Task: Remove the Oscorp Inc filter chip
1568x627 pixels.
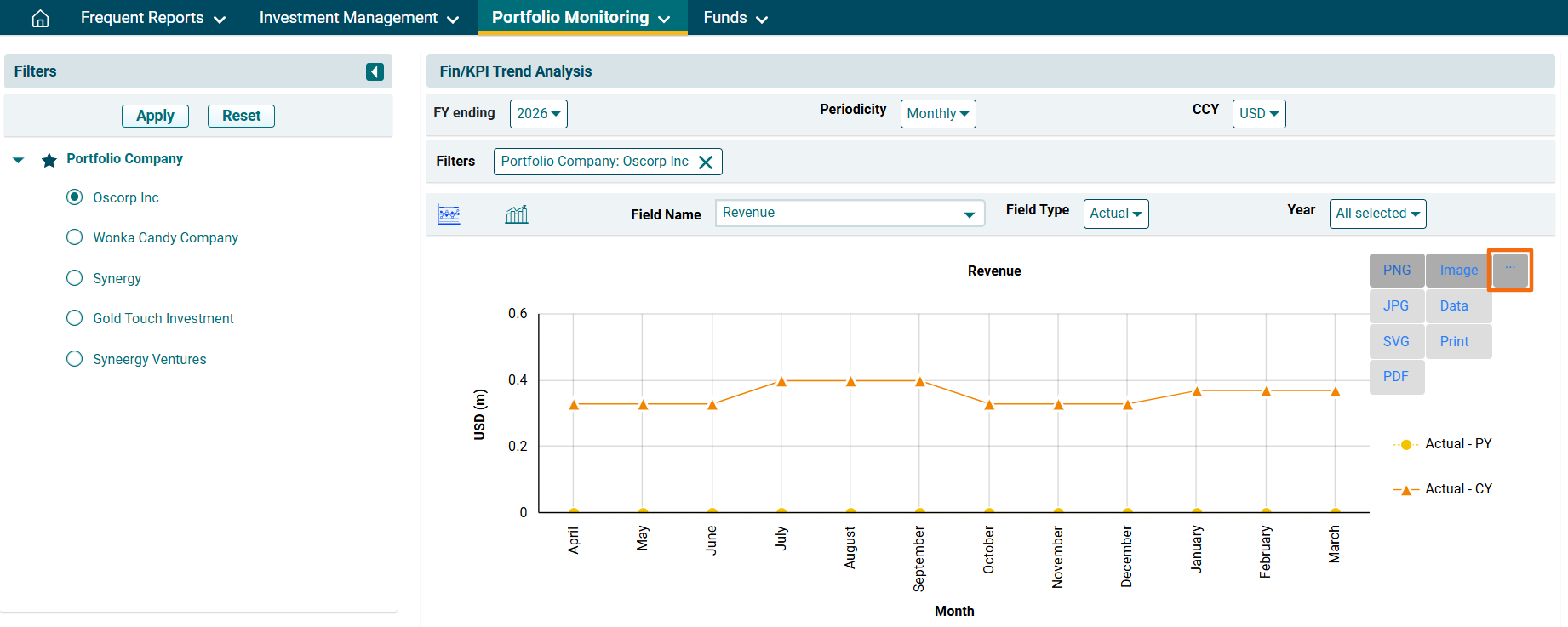Action: [706, 162]
